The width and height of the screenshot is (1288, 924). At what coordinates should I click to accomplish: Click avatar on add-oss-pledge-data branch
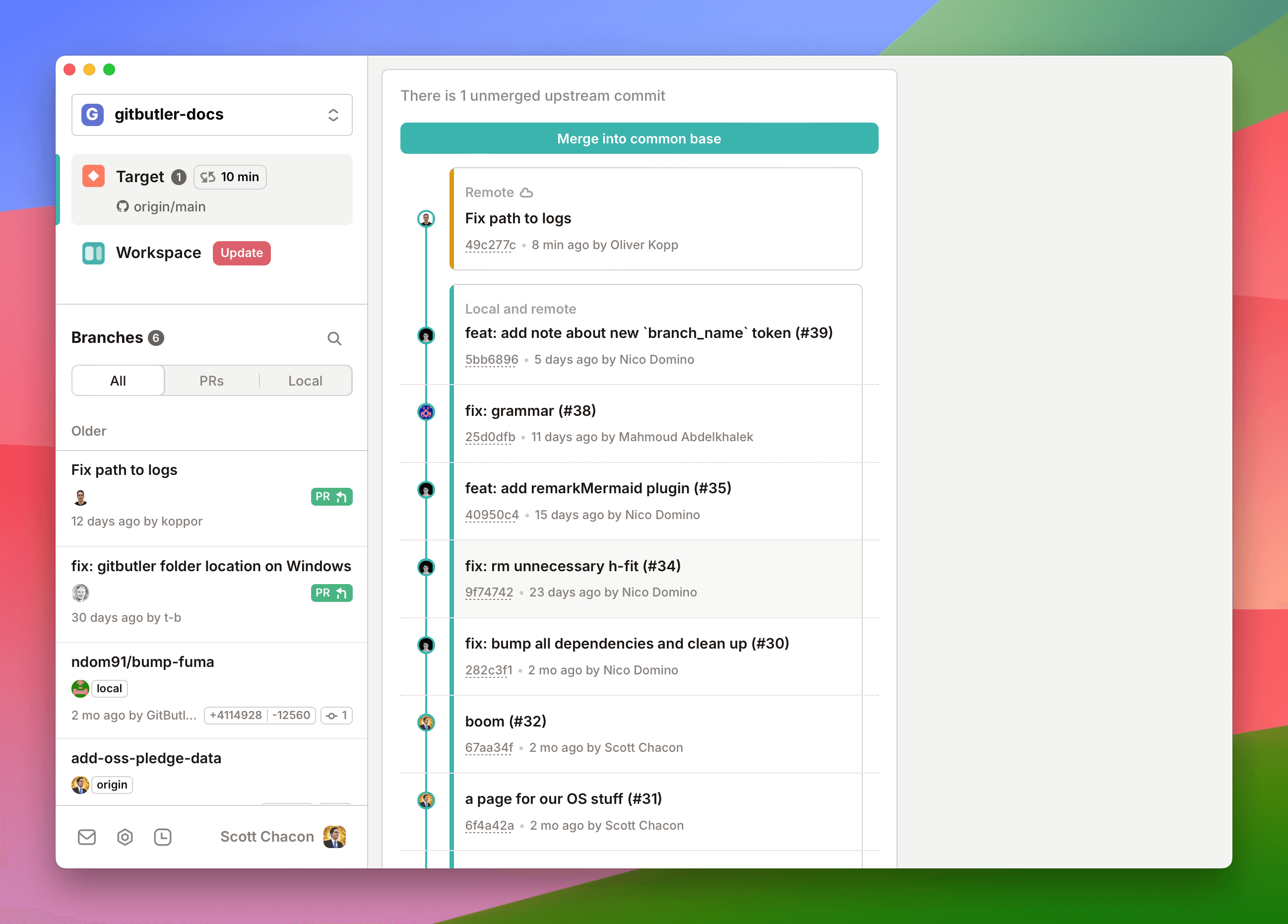(x=80, y=785)
